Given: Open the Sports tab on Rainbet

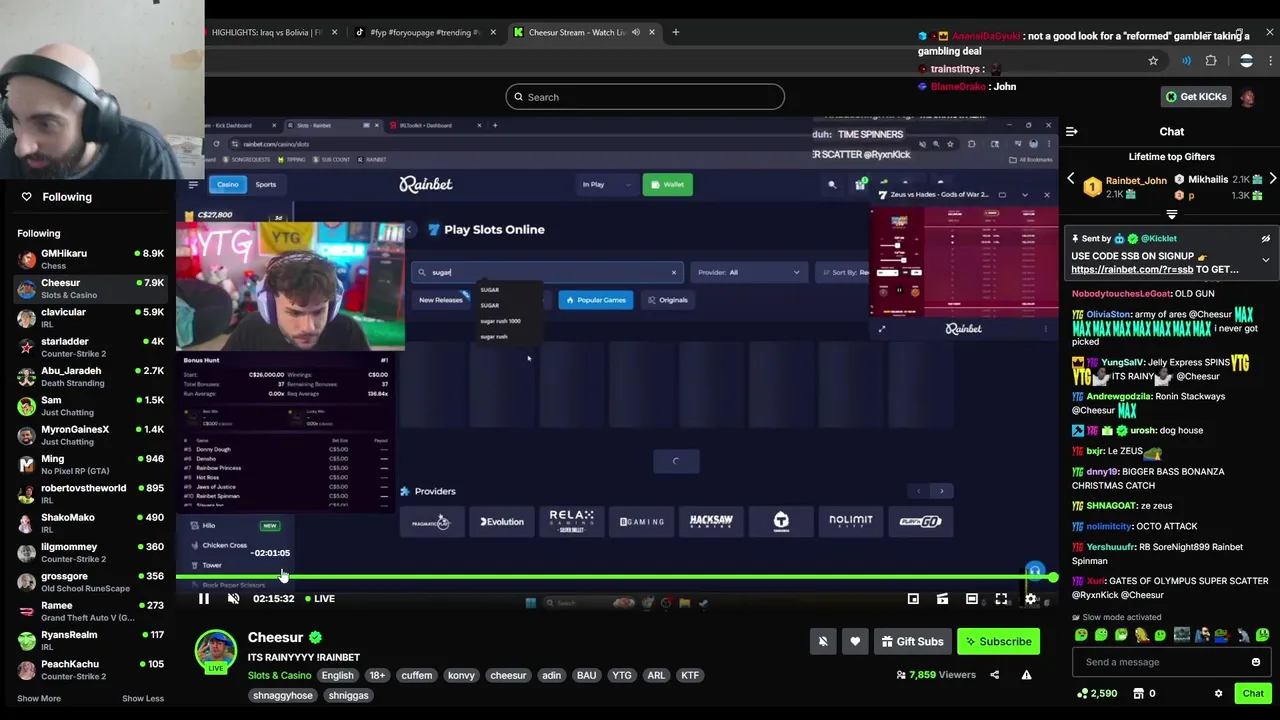Looking at the screenshot, I should [266, 184].
